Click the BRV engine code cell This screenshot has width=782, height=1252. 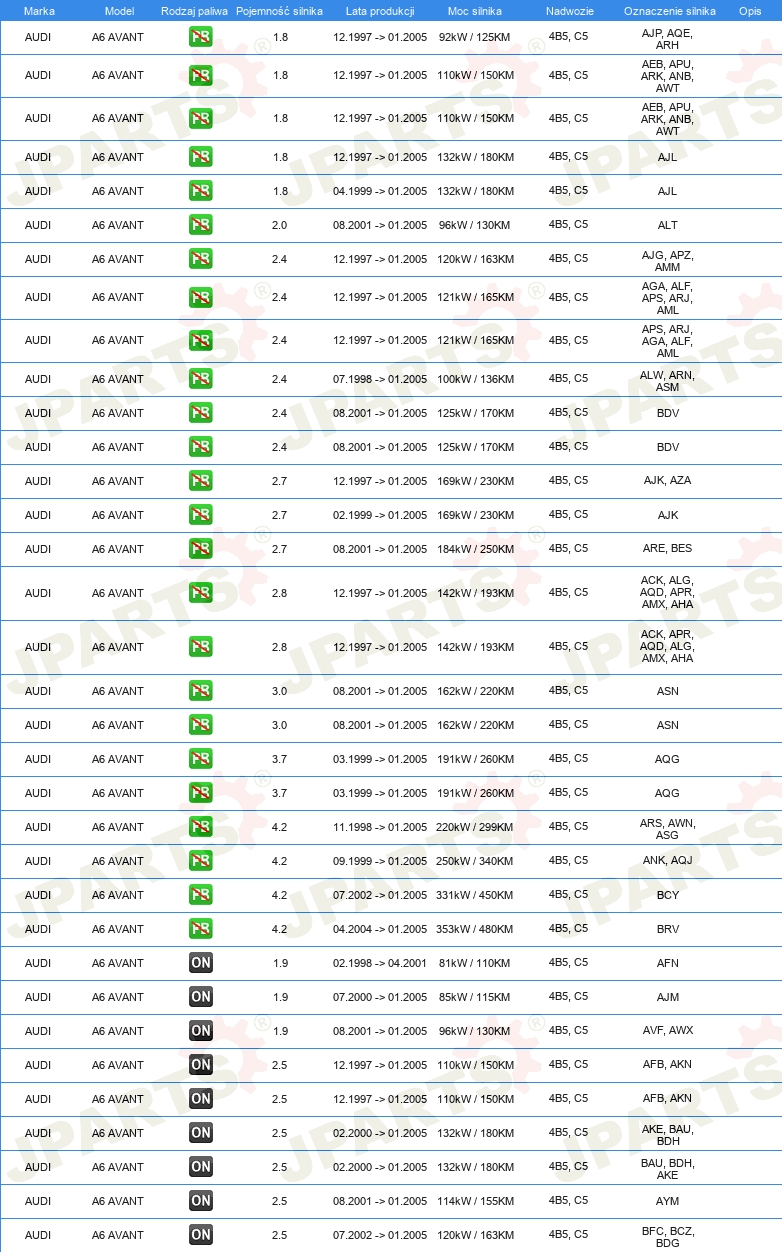(668, 929)
